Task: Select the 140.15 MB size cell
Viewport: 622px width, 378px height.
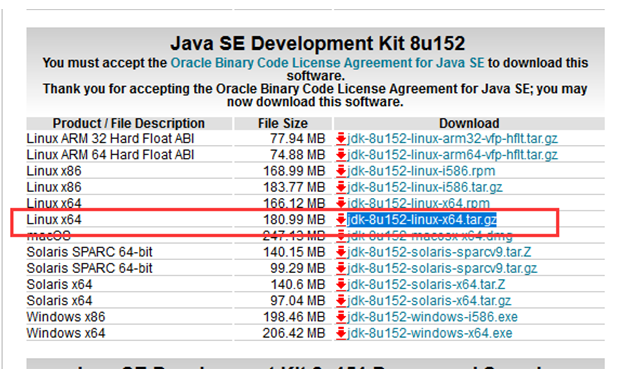Action: click(294, 252)
